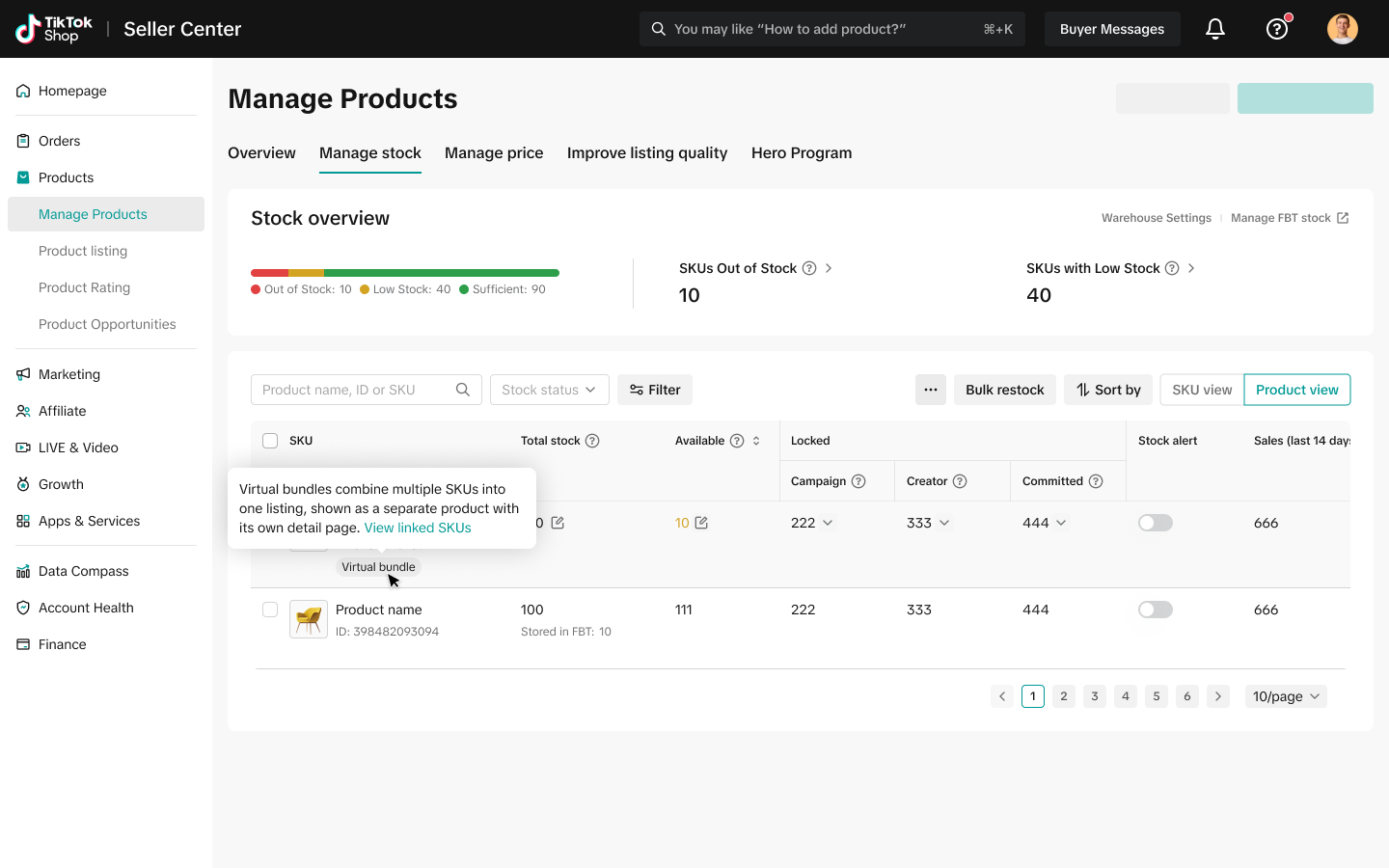The width and height of the screenshot is (1389, 868).
Task: Click the help question mark icon
Action: pyautogui.click(x=1277, y=29)
